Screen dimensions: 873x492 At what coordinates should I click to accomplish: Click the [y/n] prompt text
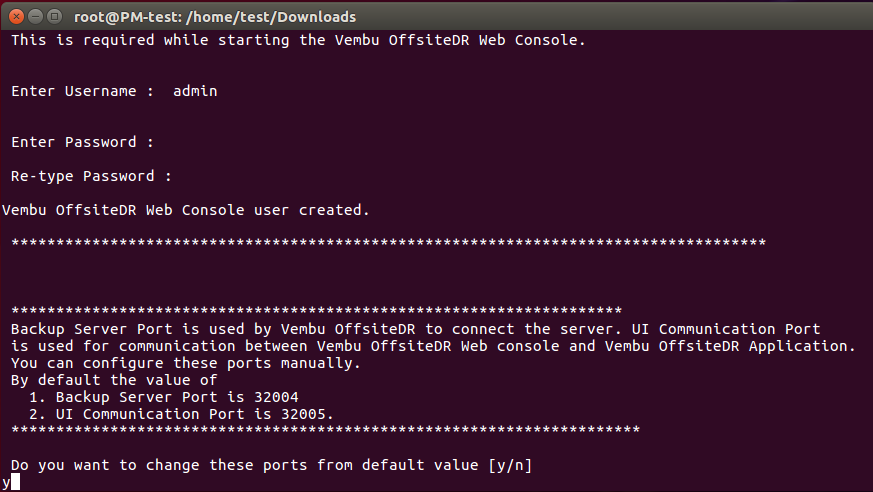(x=510, y=465)
